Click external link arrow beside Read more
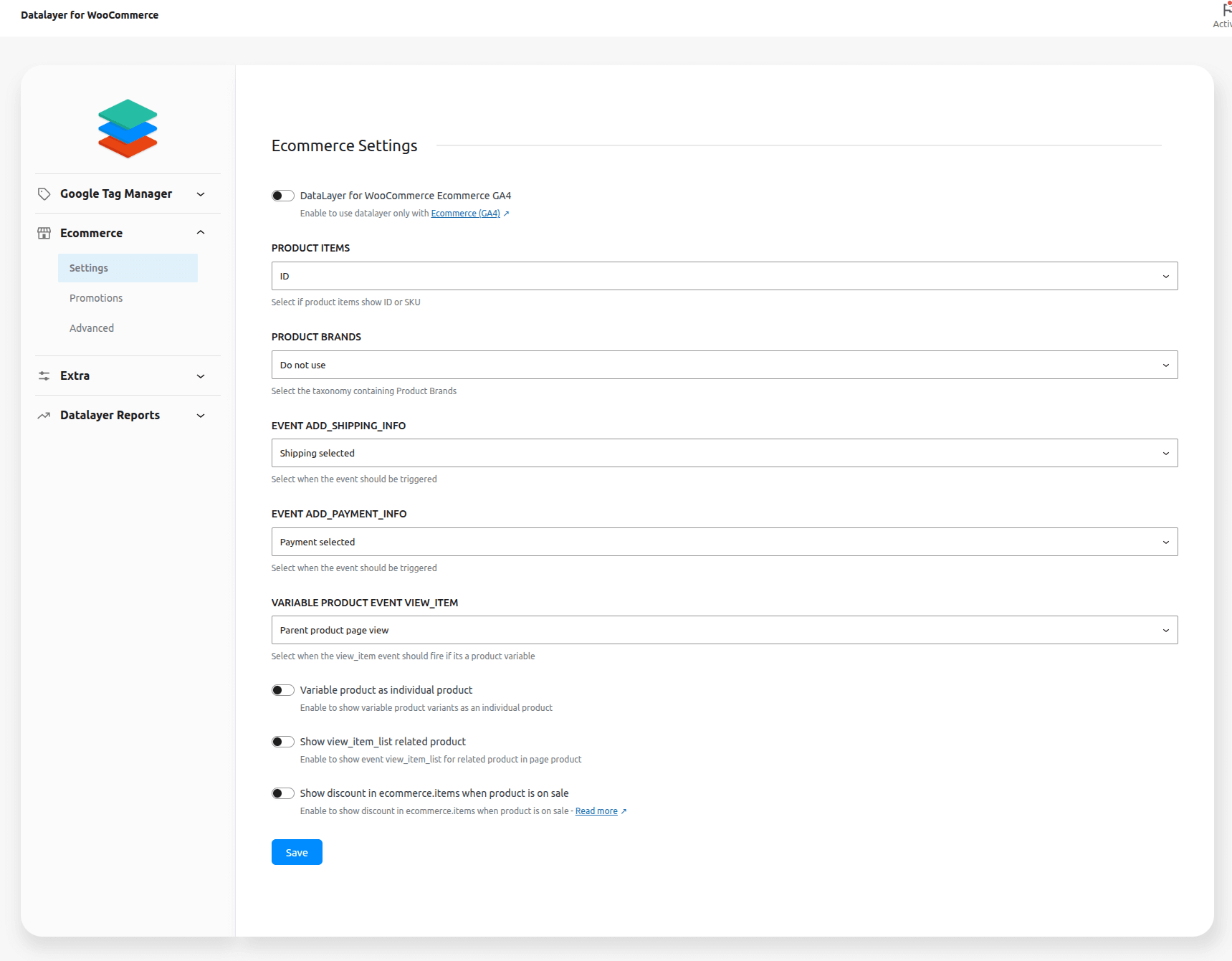This screenshot has width=1232, height=961. coord(624,811)
